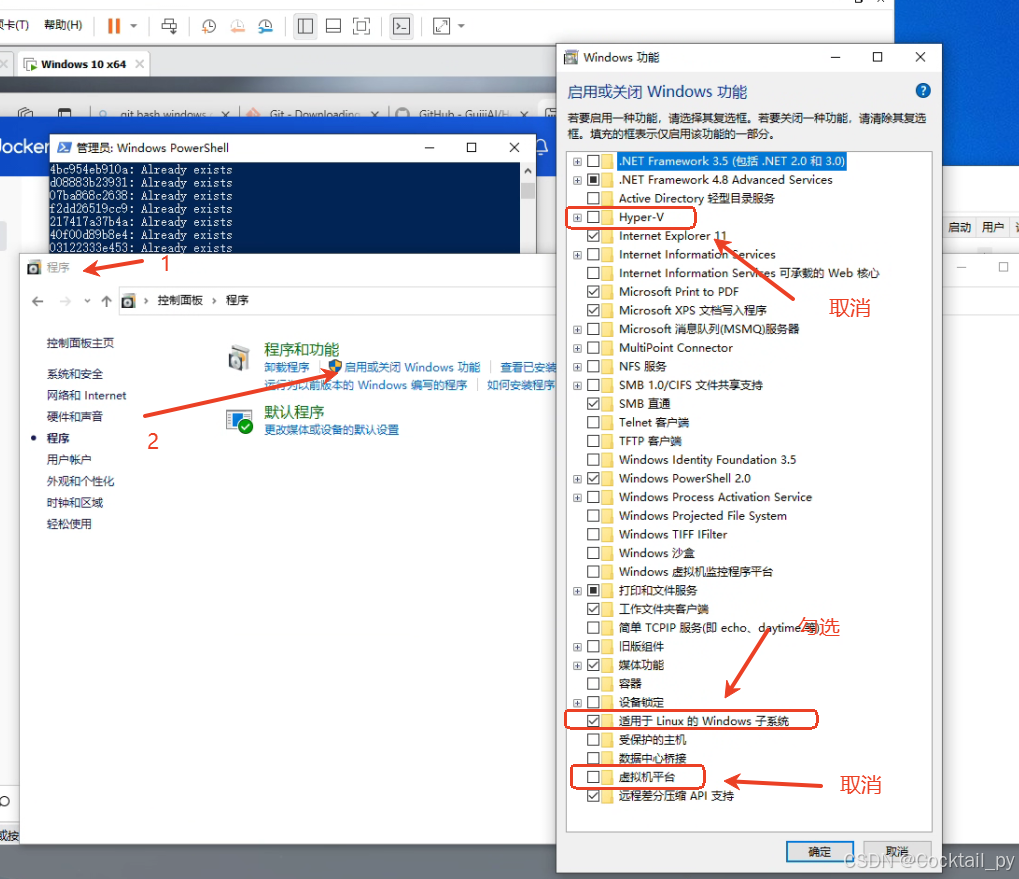
Task: Open the console view icon
Action: point(402,26)
